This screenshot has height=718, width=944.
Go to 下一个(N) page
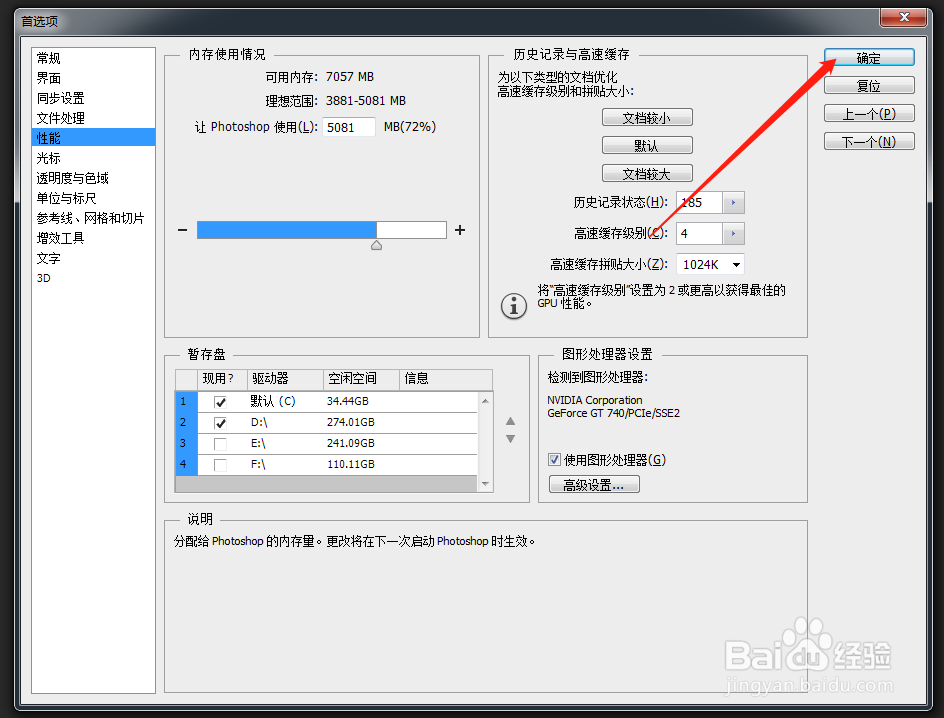(869, 141)
